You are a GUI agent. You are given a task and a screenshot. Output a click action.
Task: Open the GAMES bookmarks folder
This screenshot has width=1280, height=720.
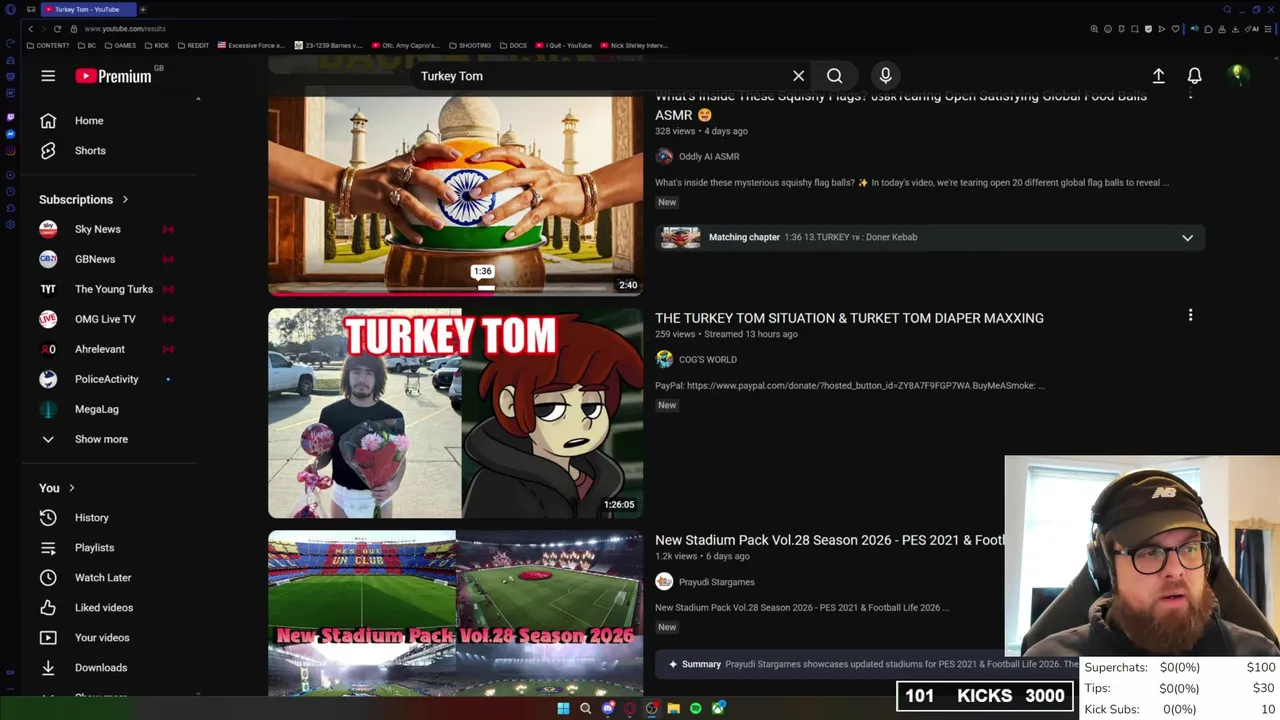click(x=121, y=45)
